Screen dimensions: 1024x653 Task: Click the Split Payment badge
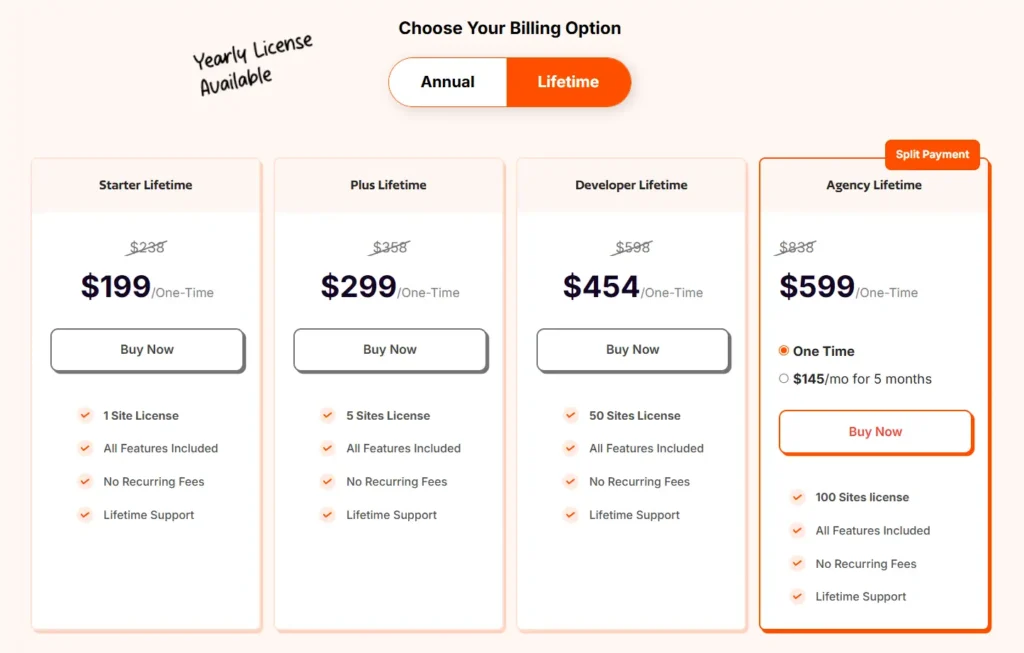[x=932, y=155]
